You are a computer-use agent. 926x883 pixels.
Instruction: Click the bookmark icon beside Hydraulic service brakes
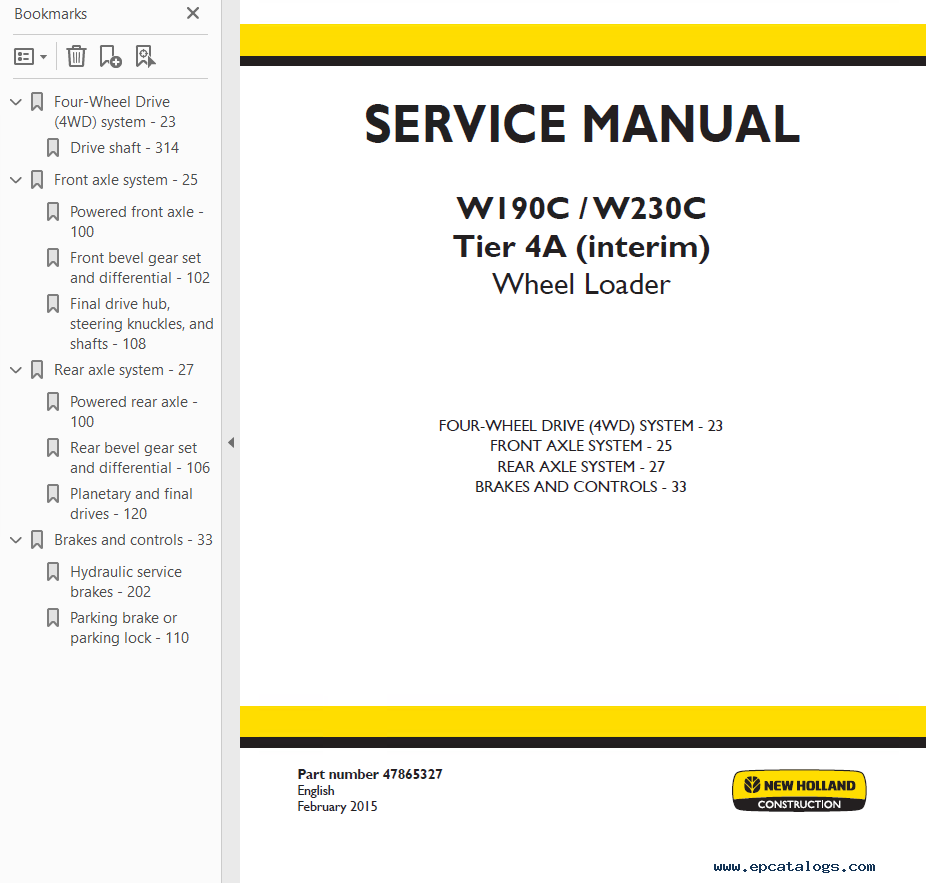53,572
